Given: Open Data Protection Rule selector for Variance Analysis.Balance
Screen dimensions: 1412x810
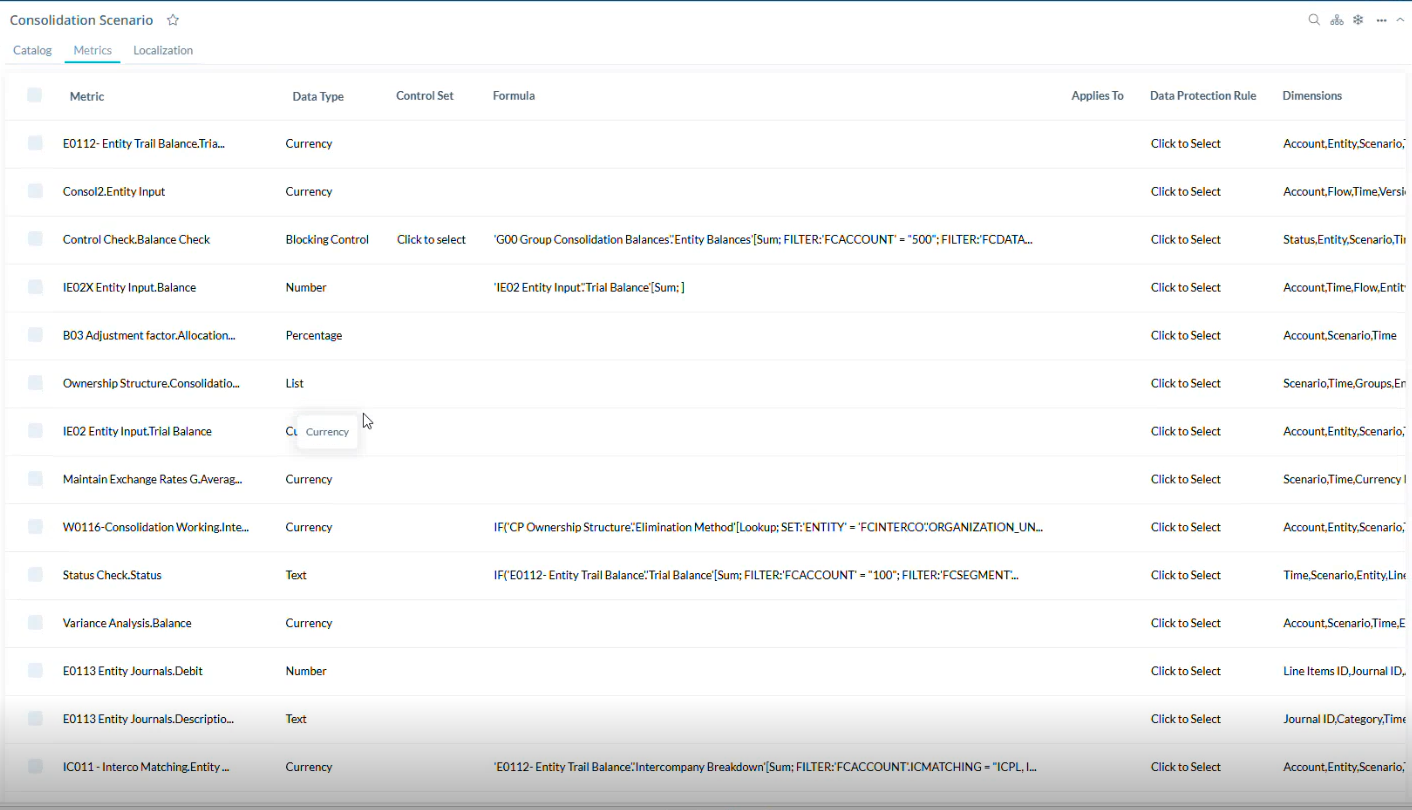Looking at the screenshot, I should 1185,623.
